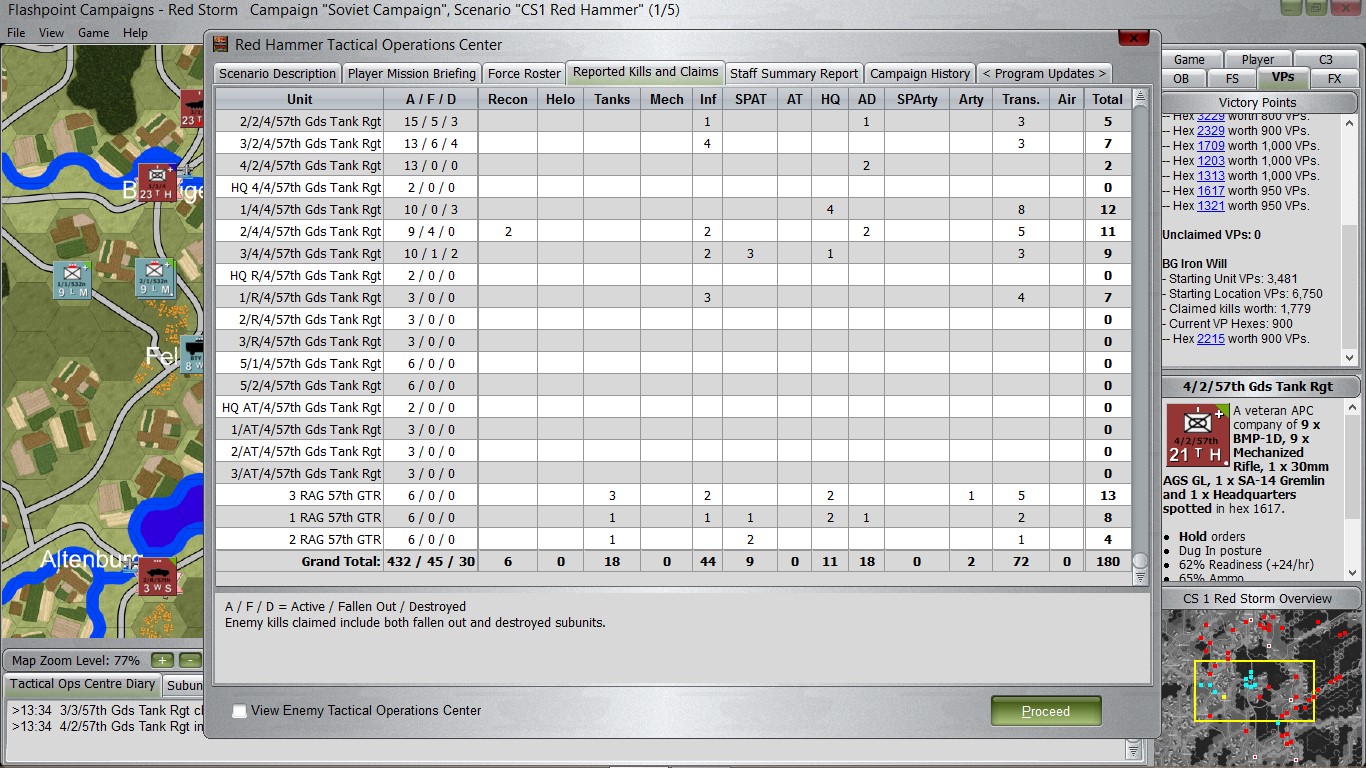
Task: Select the VPs tab in side panel
Action: click(x=1283, y=78)
